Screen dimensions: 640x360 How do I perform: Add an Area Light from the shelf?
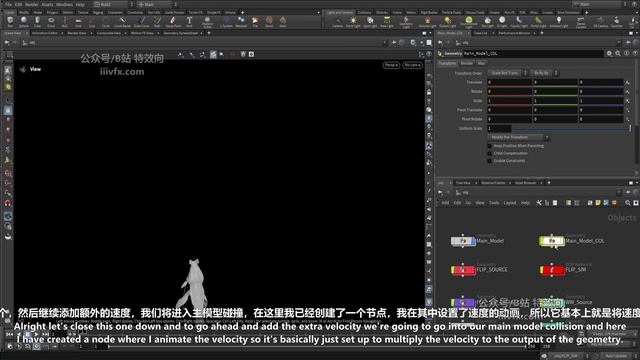[x=387, y=21]
